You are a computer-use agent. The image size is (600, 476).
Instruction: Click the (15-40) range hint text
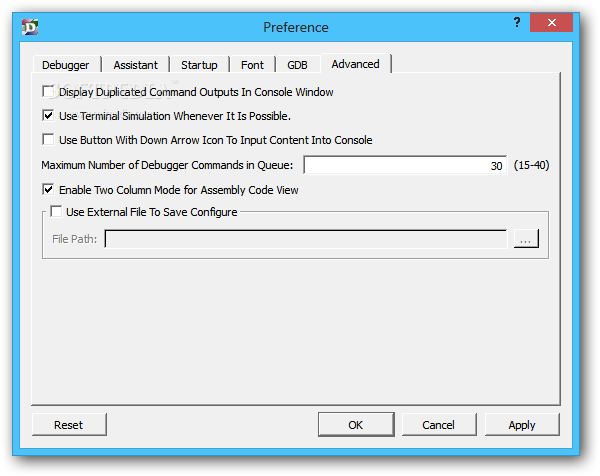click(x=532, y=165)
